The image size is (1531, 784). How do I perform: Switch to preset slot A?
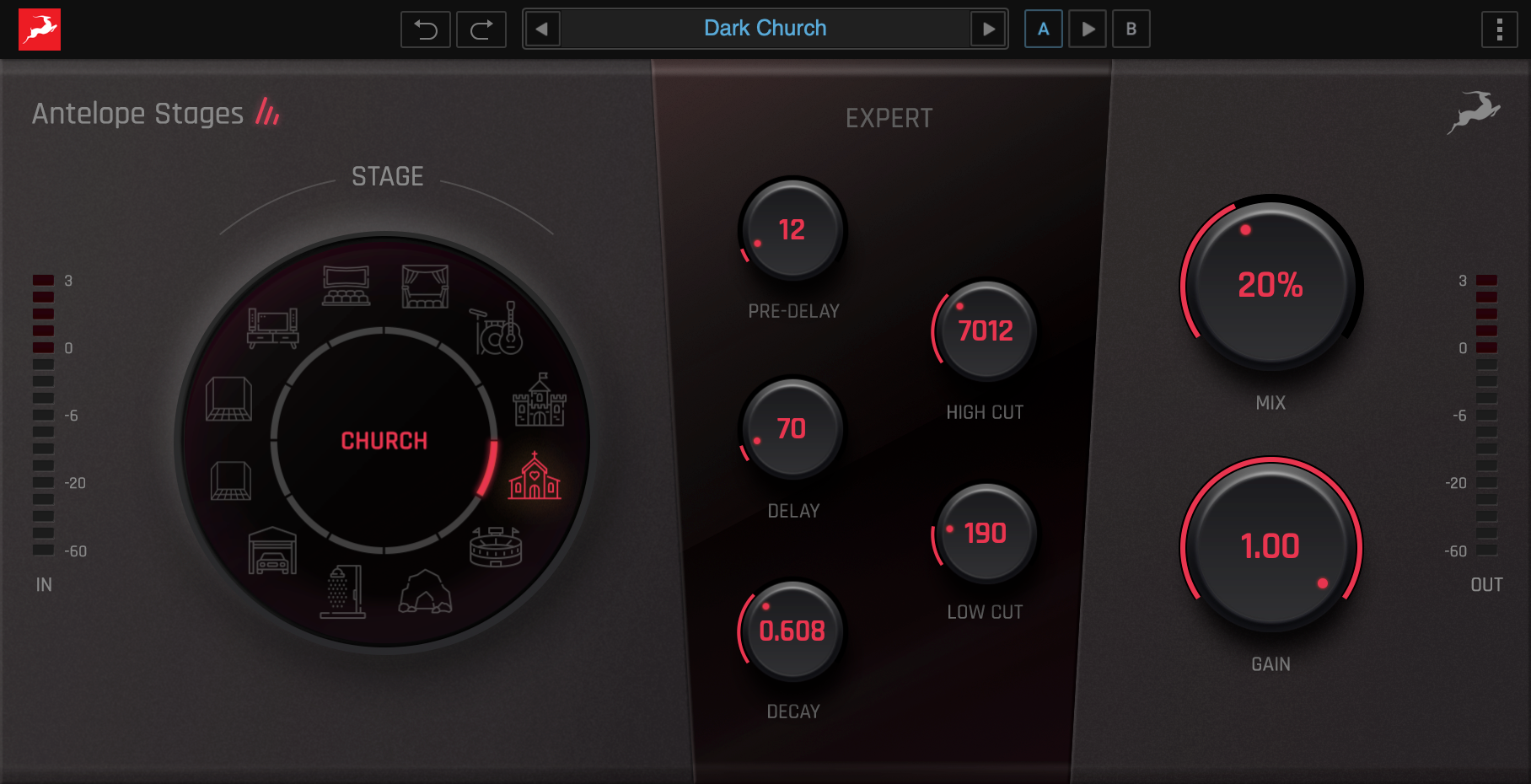(1043, 30)
